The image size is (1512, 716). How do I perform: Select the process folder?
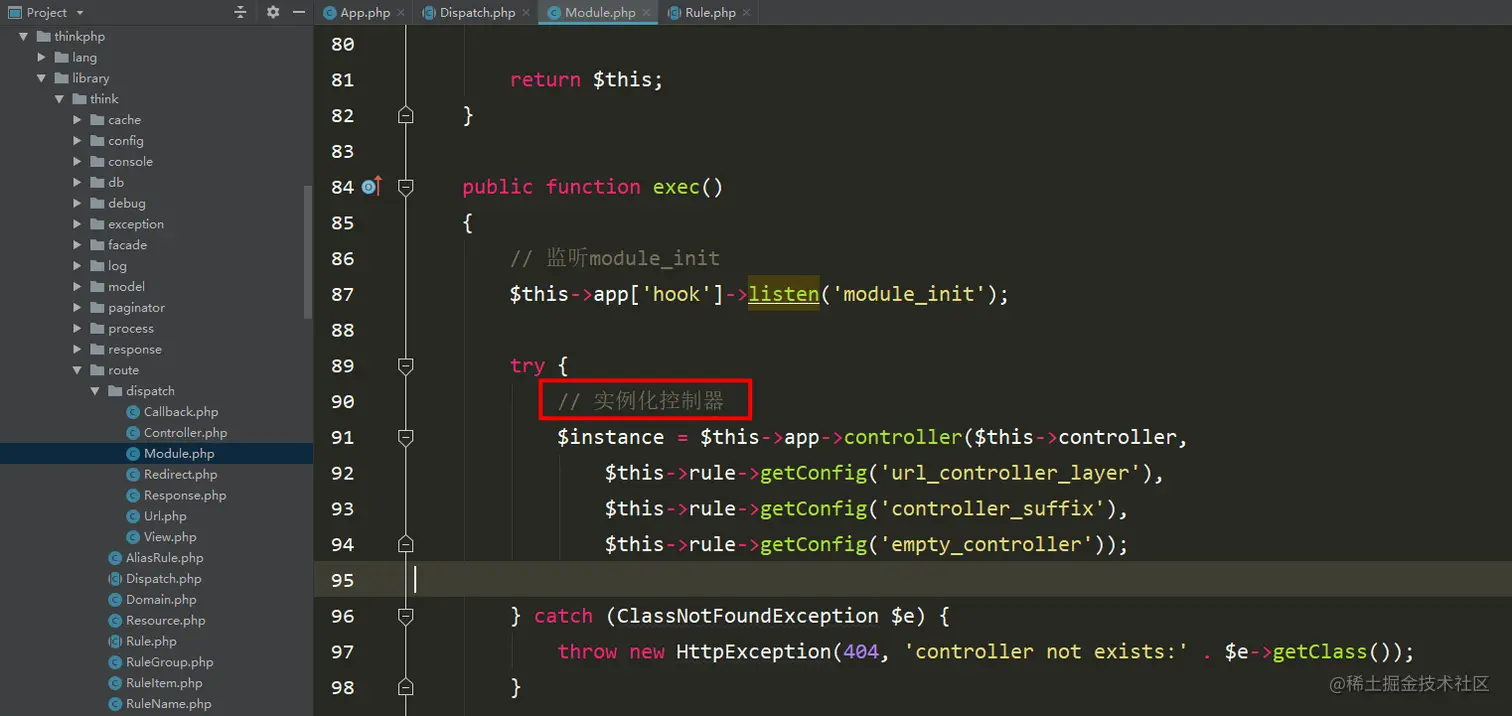[x=121, y=328]
